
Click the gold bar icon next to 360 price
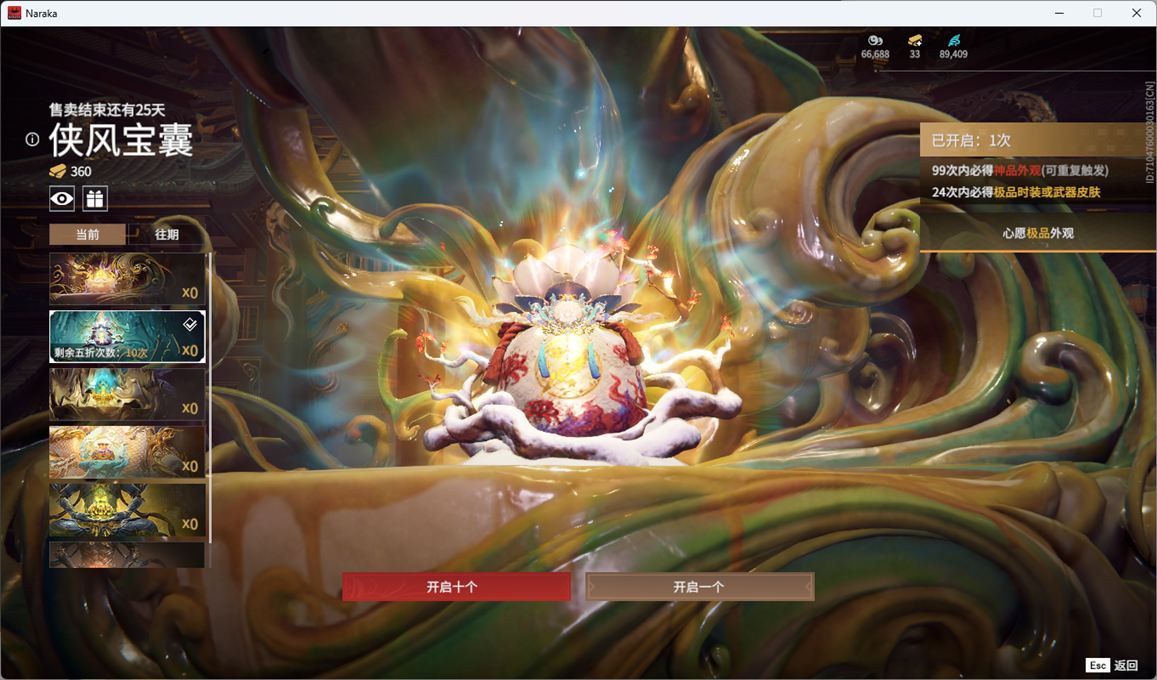coord(58,171)
